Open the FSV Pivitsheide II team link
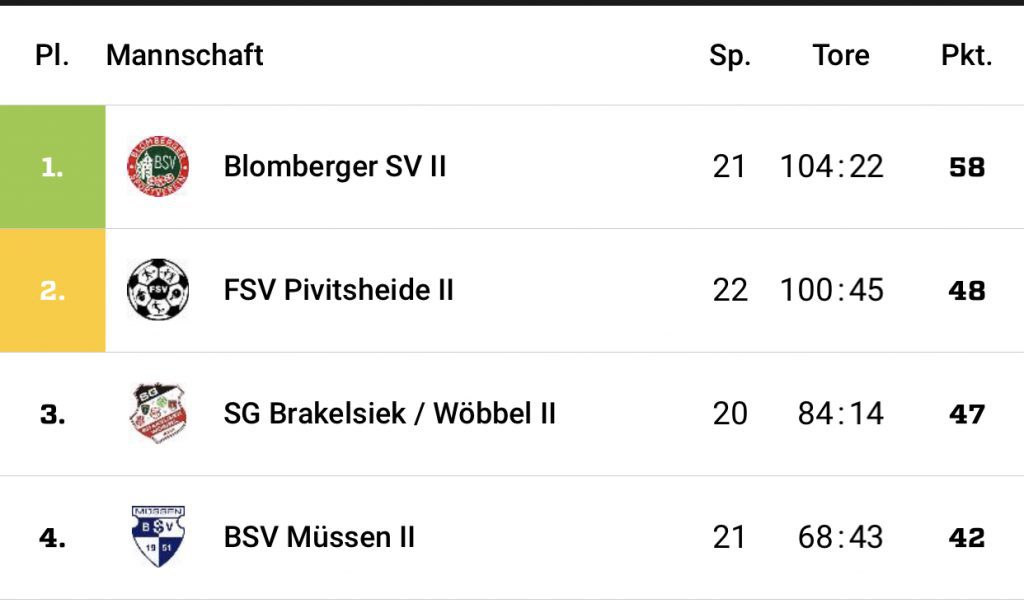Screen dimensions: 1024x608 [x=338, y=290]
